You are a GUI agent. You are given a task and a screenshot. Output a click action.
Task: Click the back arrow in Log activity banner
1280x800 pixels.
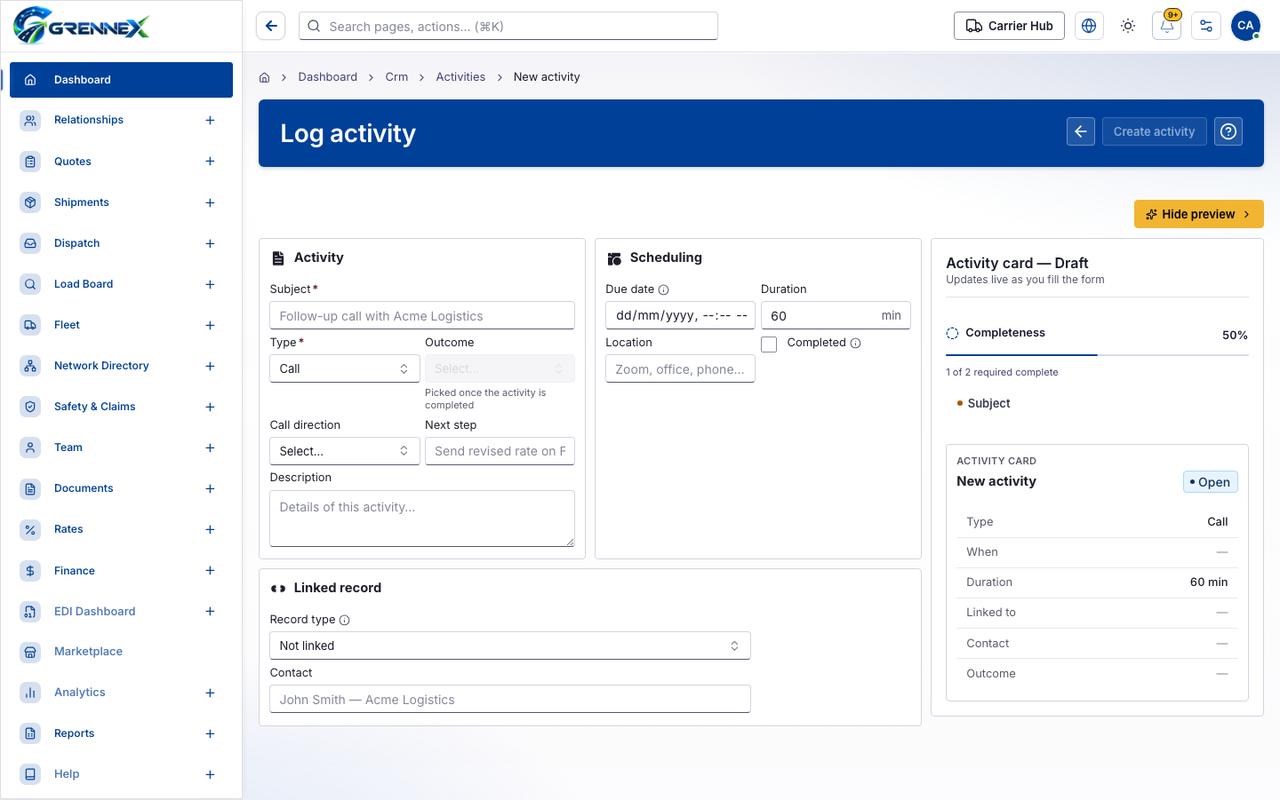click(x=1081, y=131)
